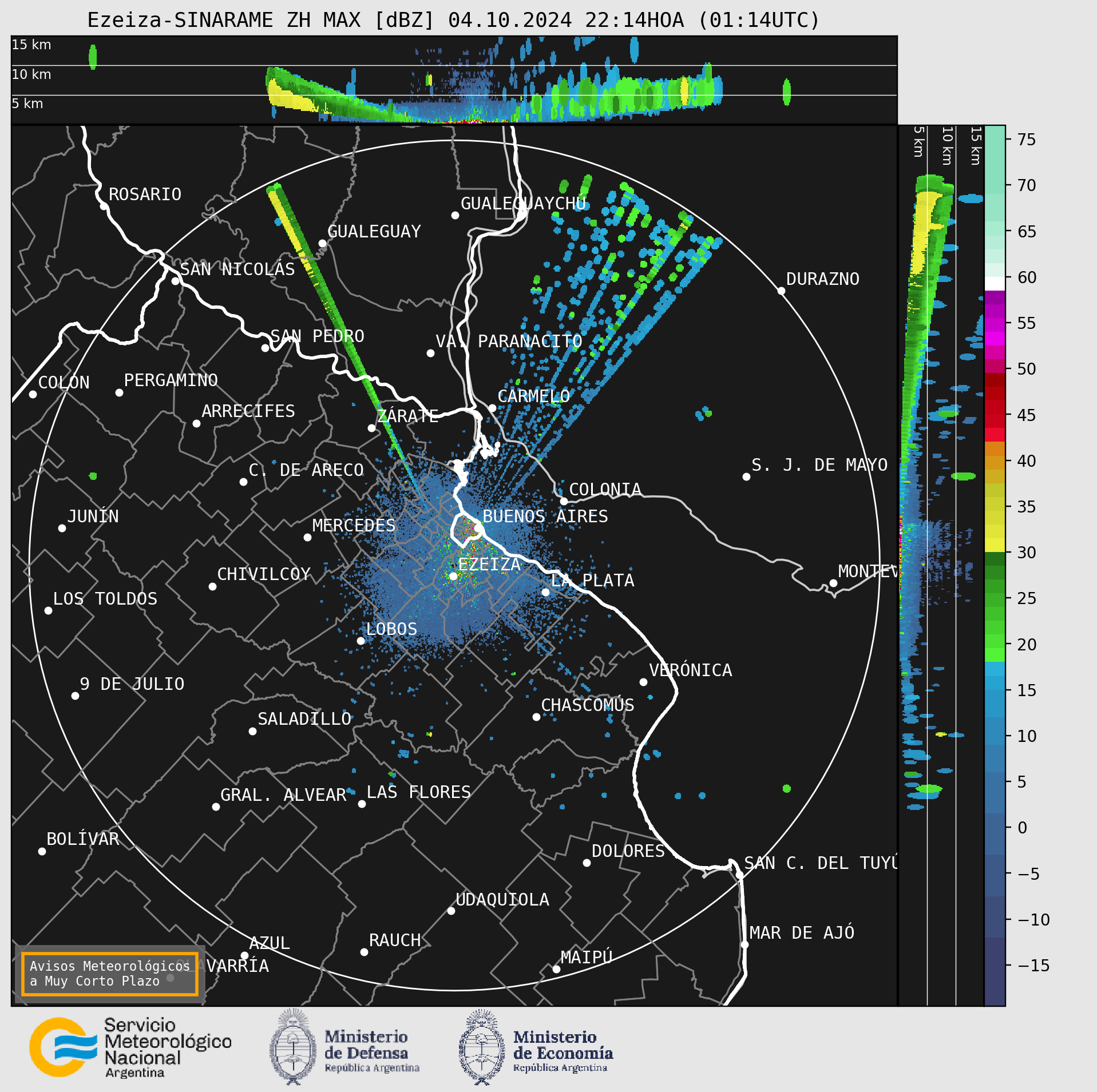1097x1092 pixels.
Task: Click the white dot marking Rosario
Action: (x=104, y=206)
